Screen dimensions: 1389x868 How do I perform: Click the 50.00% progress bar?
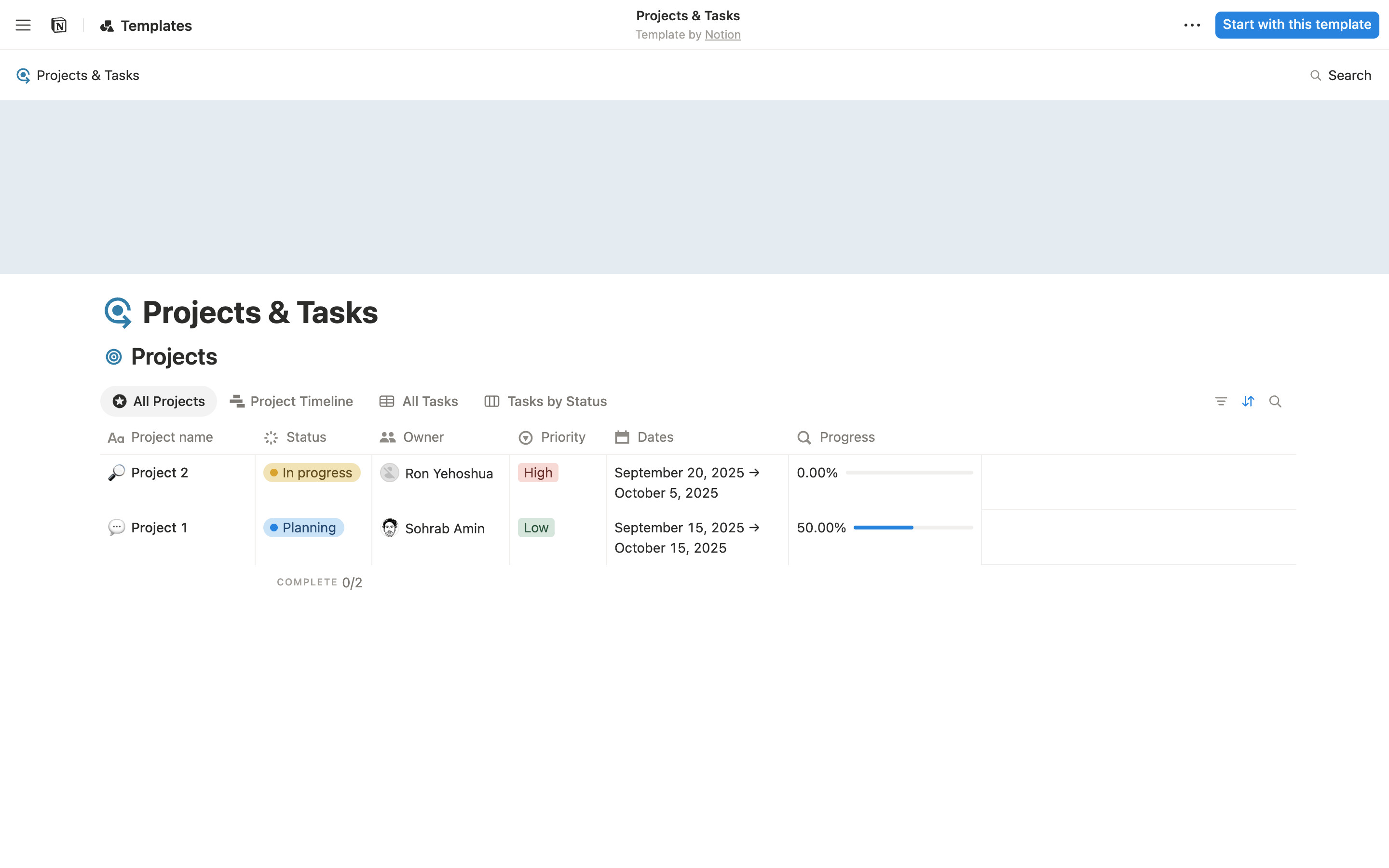(x=913, y=528)
